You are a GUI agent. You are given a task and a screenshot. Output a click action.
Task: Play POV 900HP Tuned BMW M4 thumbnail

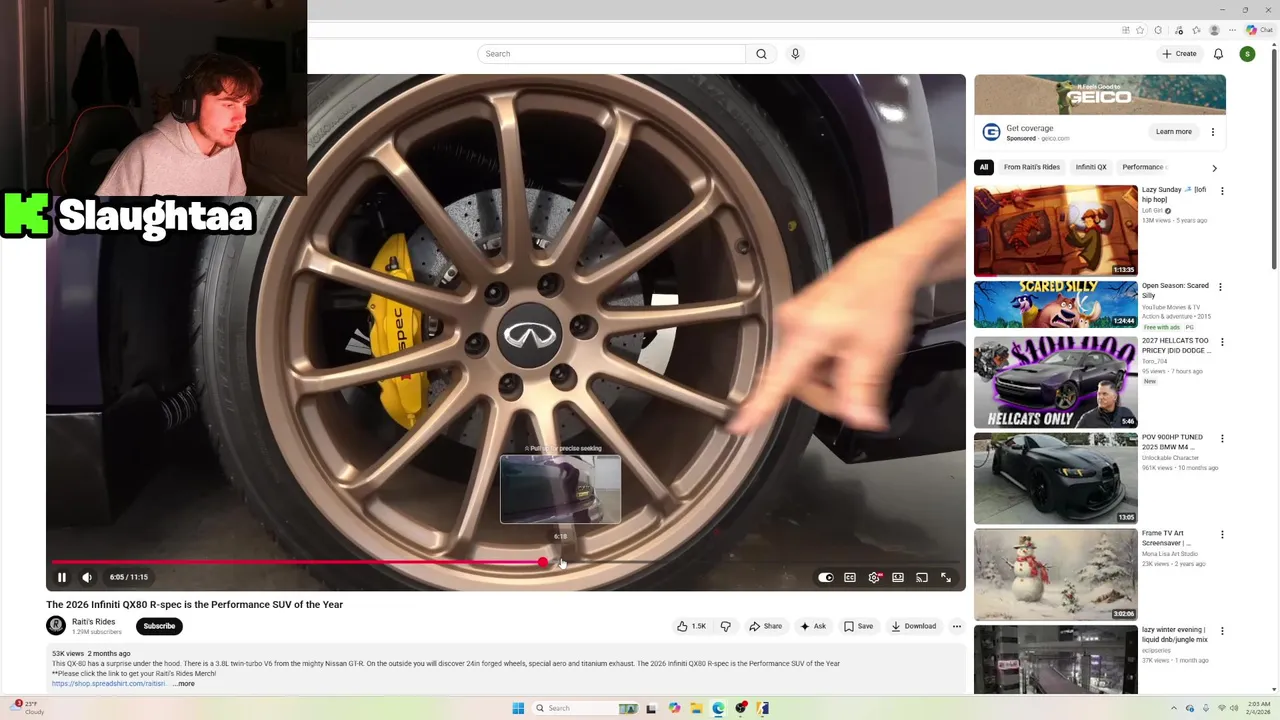1056,478
